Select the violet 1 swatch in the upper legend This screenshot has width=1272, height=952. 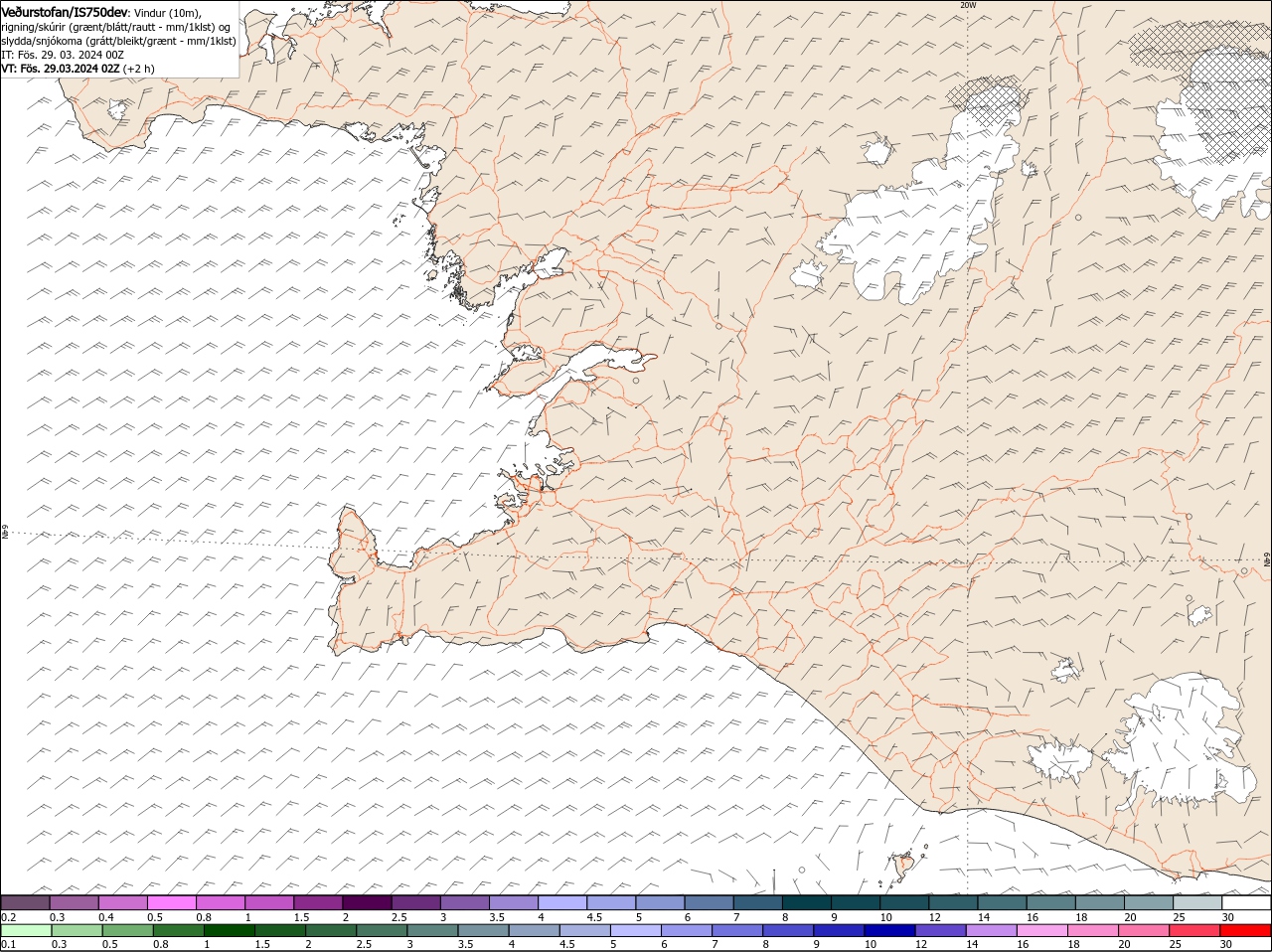tap(268, 902)
